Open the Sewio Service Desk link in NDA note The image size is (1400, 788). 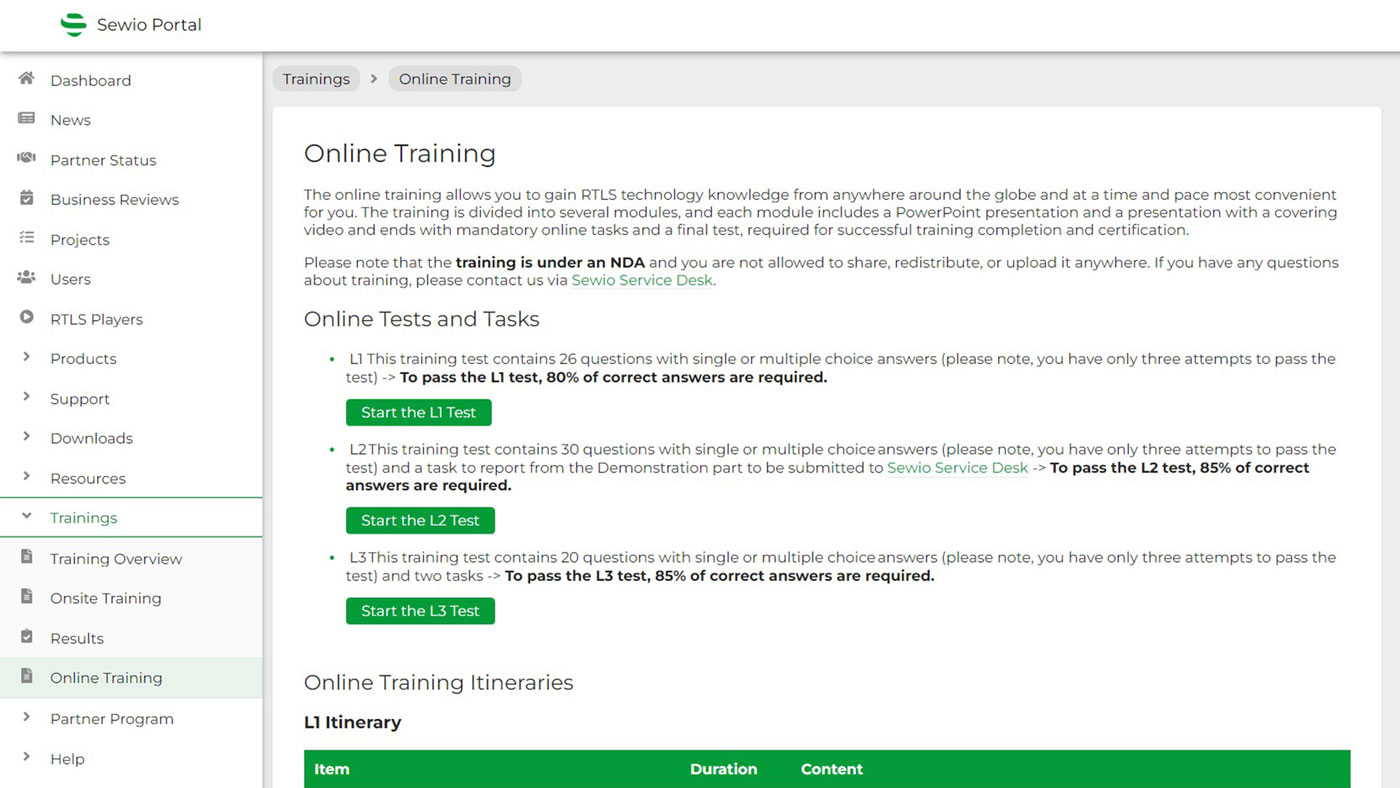pos(642,281)
